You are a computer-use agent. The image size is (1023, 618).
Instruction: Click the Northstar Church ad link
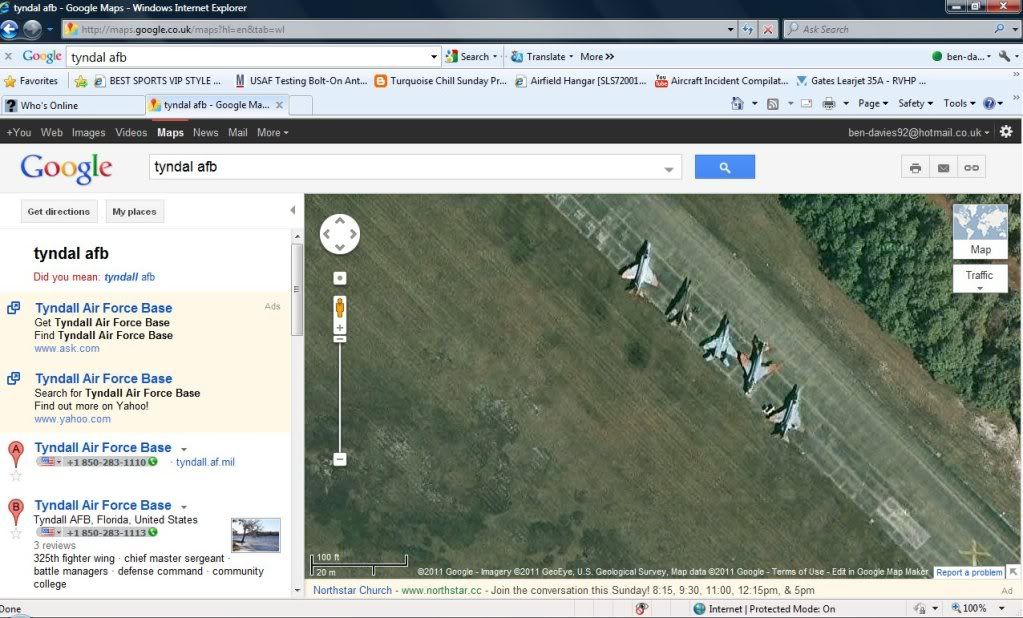click(x=352, y=590)
